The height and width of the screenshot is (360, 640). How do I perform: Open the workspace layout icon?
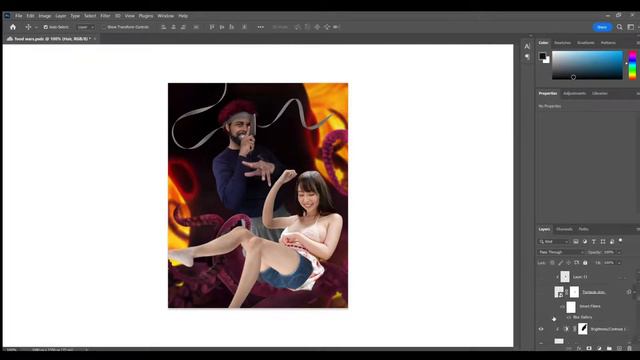point(631,27)
